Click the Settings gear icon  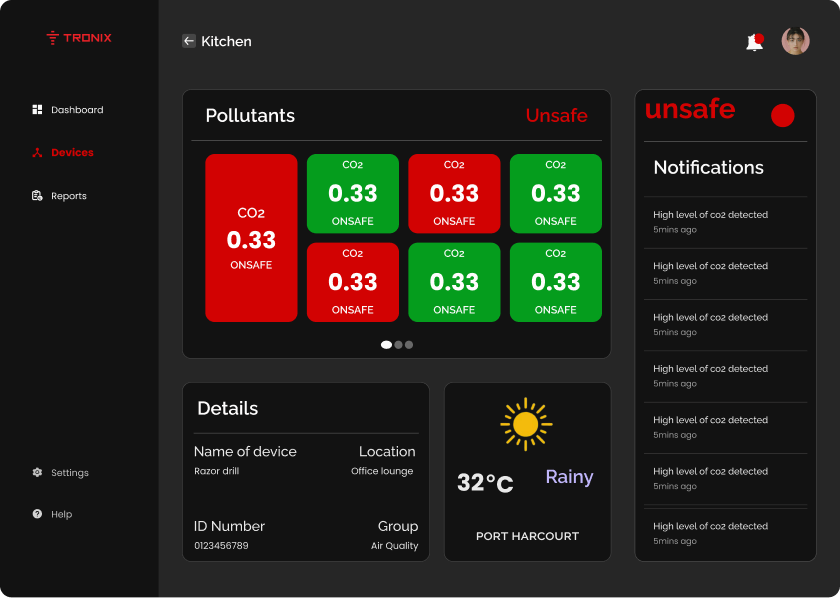[37, 473]
